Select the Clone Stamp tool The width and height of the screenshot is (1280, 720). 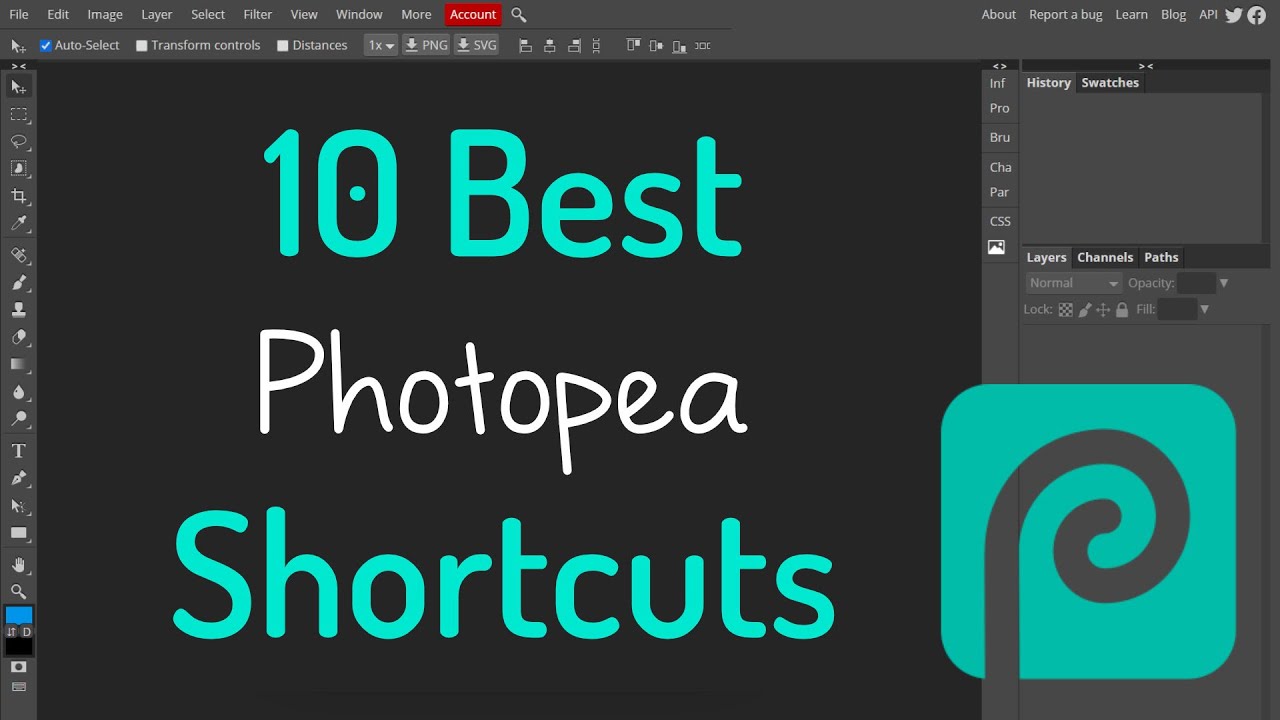click(x=18, y=310)
